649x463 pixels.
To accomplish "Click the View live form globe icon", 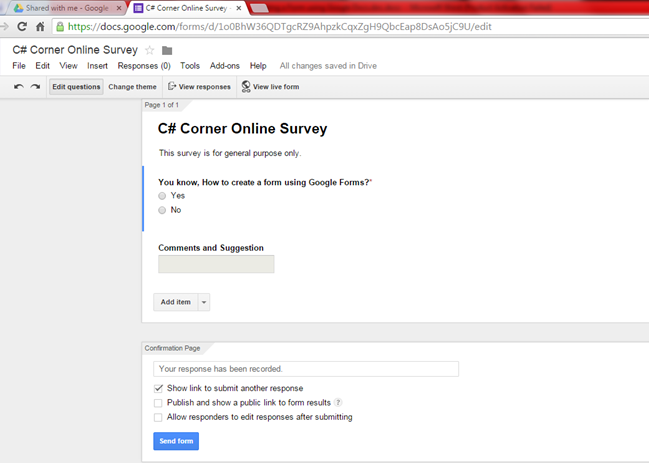I will click(246, 86).
